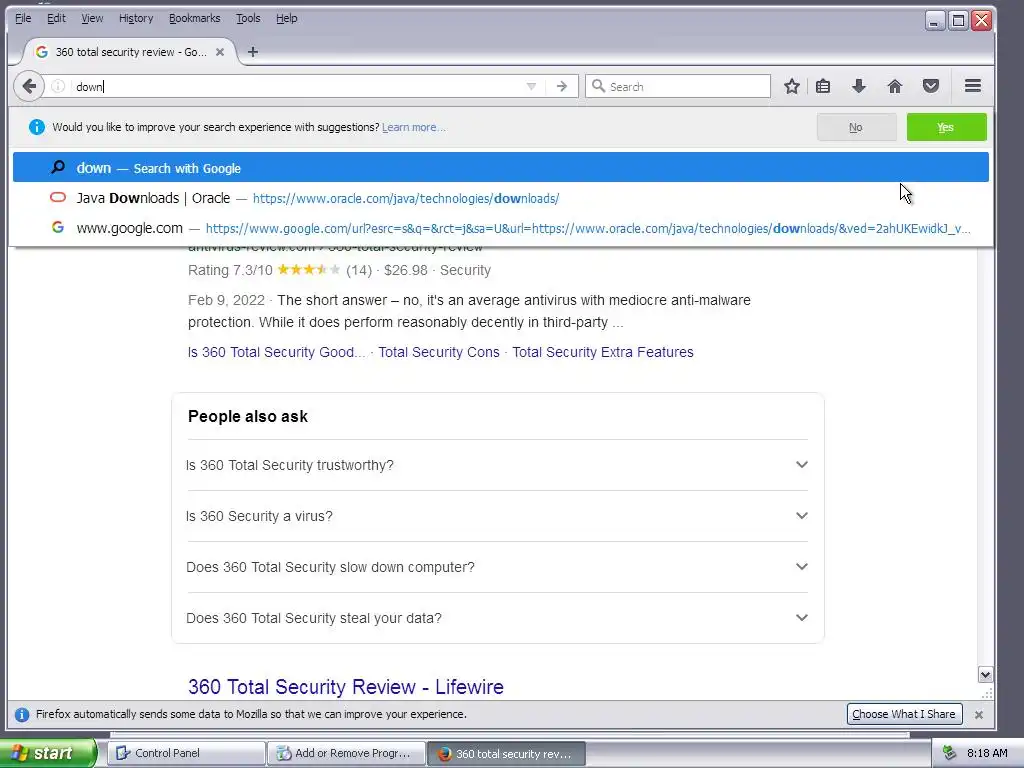Click Choose What I Share button

pos(904,714)
